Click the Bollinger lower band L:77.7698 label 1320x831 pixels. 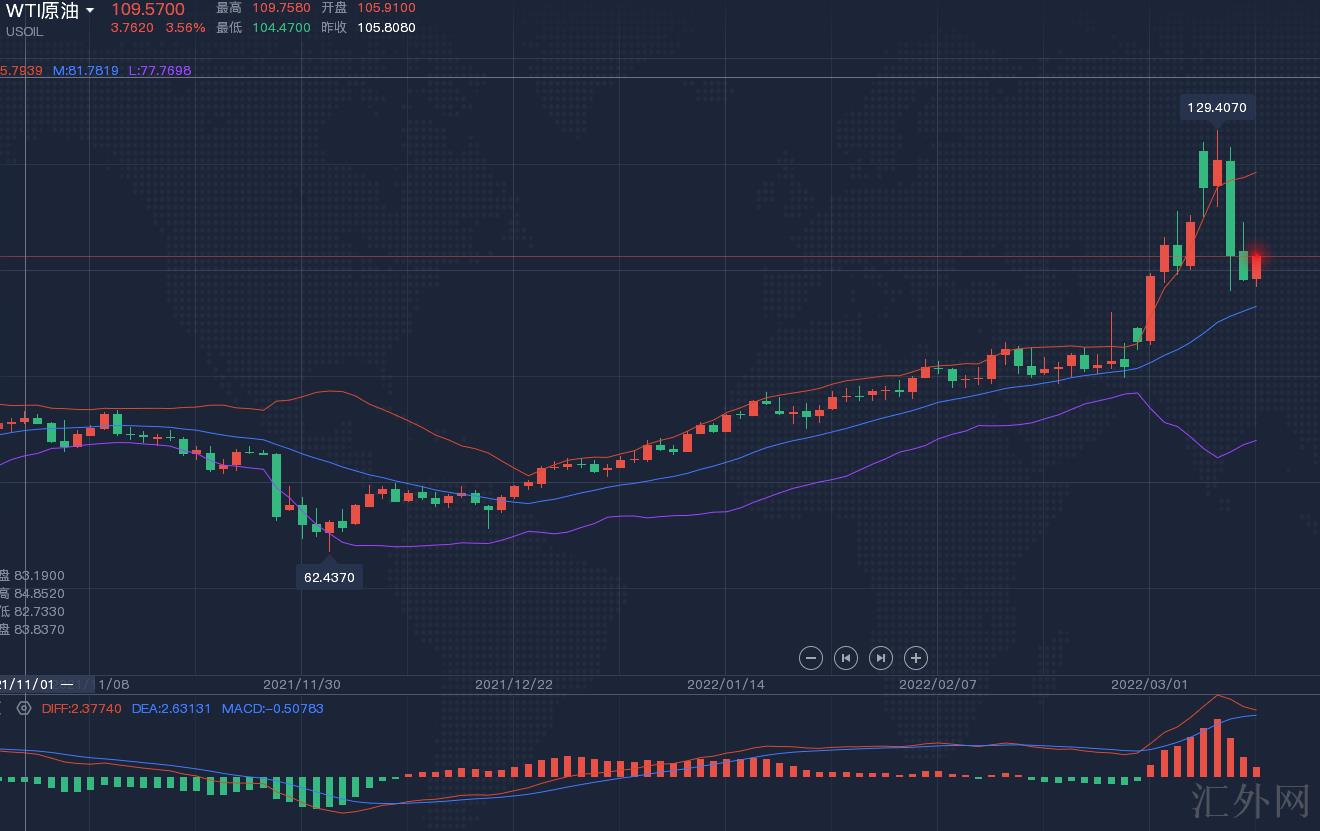[x=160, y=70]
